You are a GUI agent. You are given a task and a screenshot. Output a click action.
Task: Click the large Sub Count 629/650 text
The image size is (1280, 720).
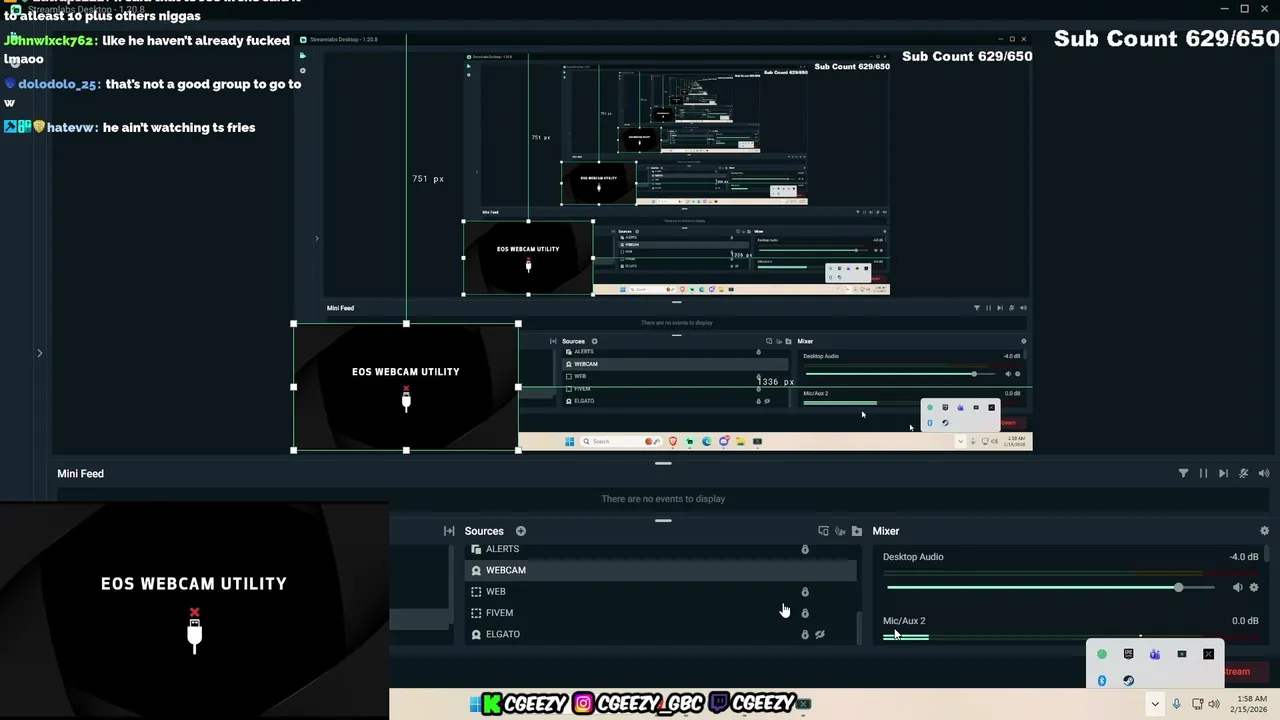(x=1166, y=39)
